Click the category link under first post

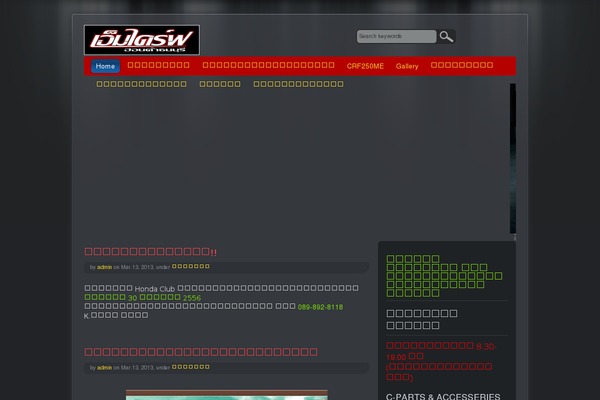point(190,267)
